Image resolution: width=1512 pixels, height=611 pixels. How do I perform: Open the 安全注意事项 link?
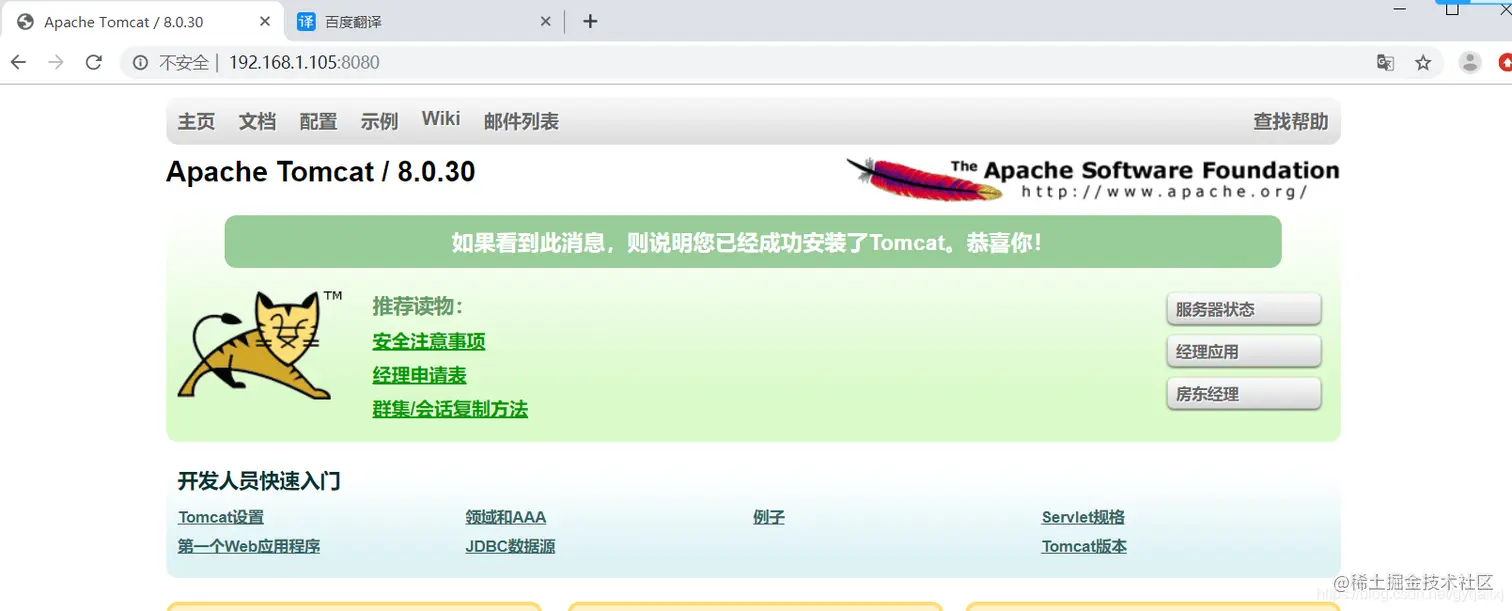[x=429, y=341]
